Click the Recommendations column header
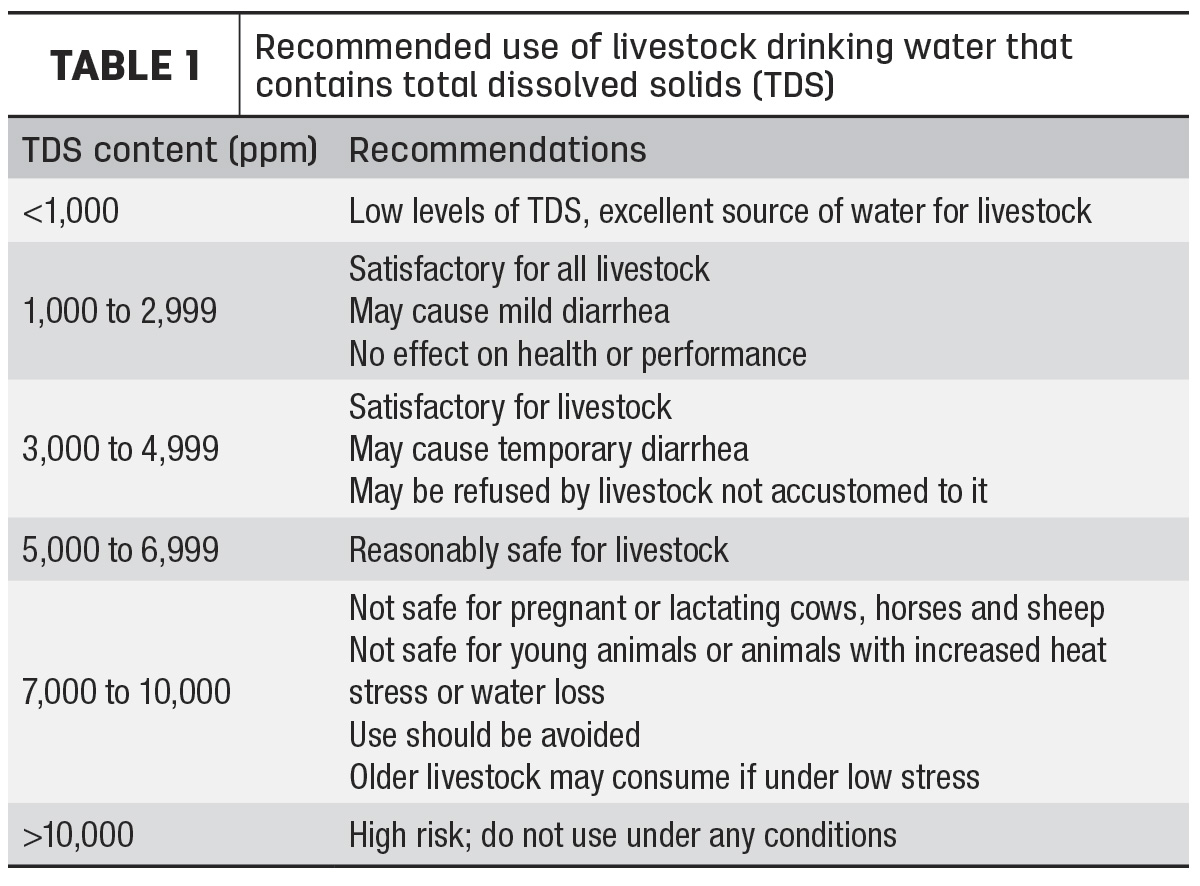 [497, 150]
